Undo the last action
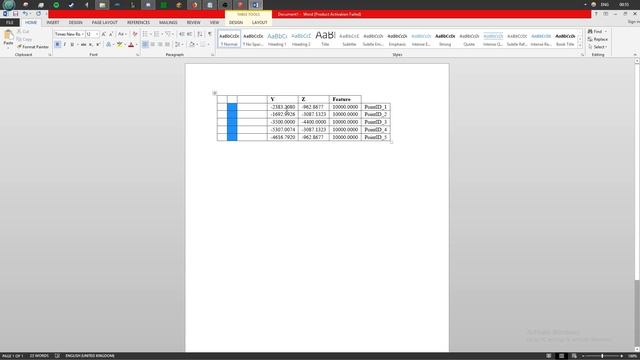 click(x=25, y=13)
